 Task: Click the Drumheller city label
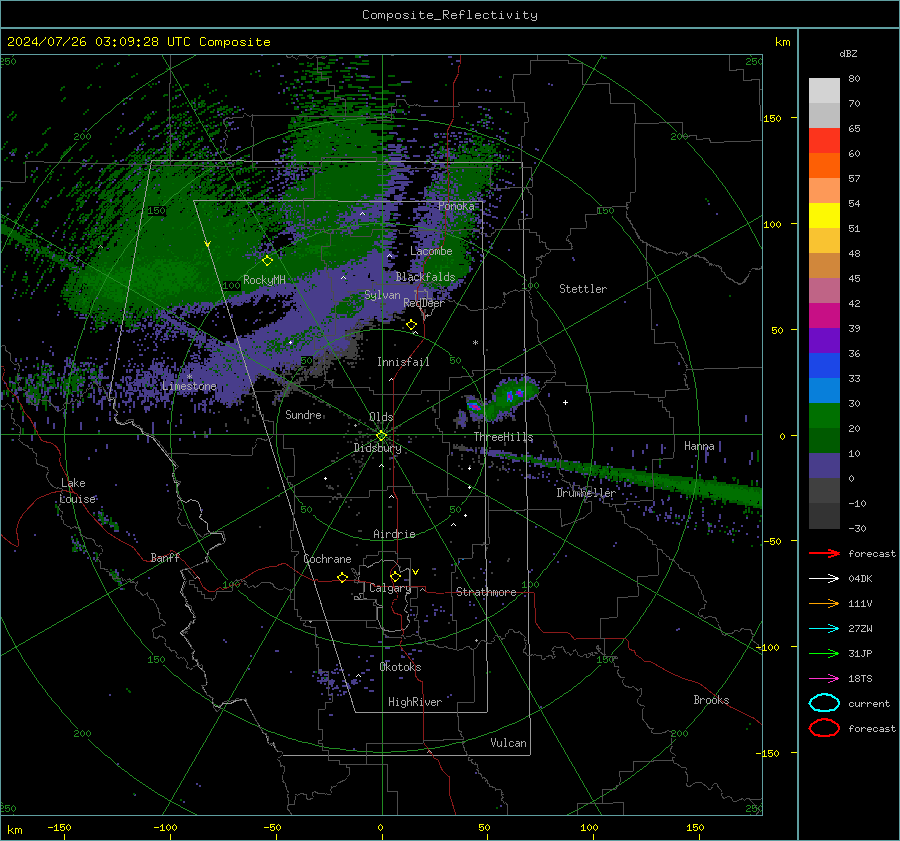[x=586, y=493]
